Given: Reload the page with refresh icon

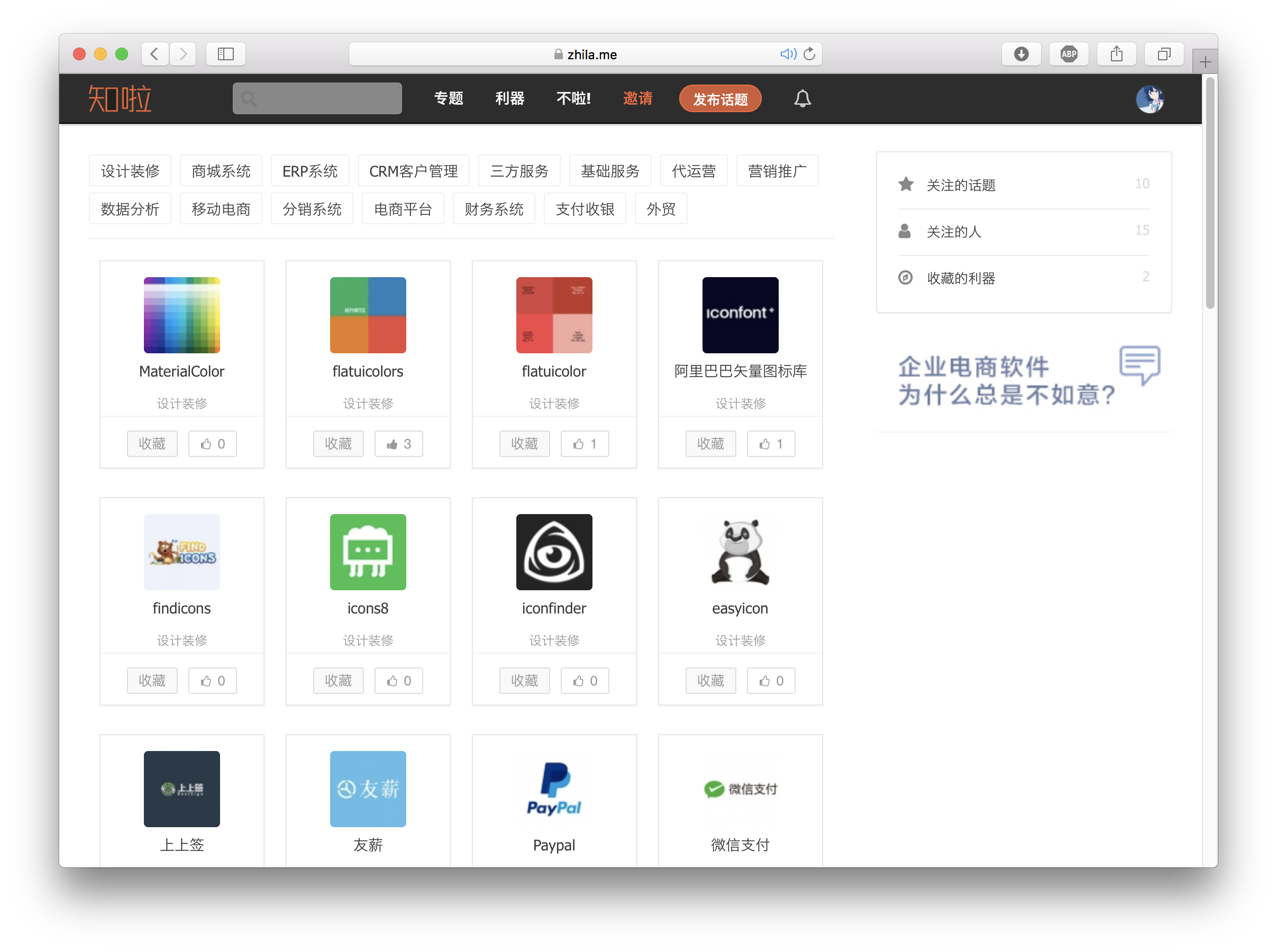Looking at the screenshot, I should pyautogui.click(x=810, y=54).
